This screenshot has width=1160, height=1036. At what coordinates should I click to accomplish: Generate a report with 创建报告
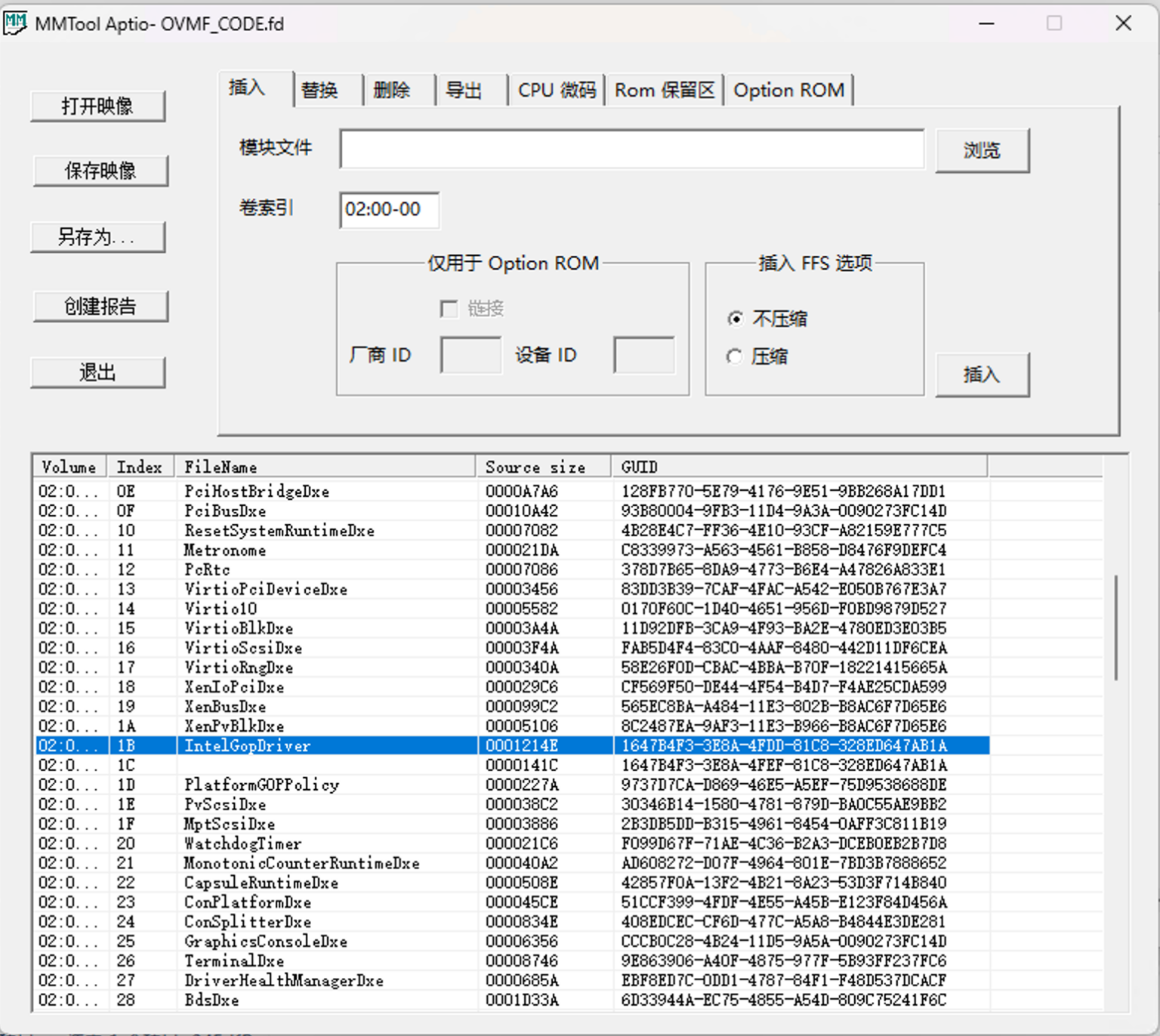coord(100,306)
